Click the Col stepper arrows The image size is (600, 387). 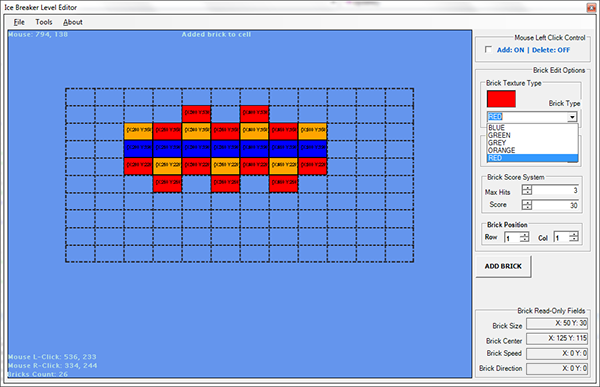(573, 237)
